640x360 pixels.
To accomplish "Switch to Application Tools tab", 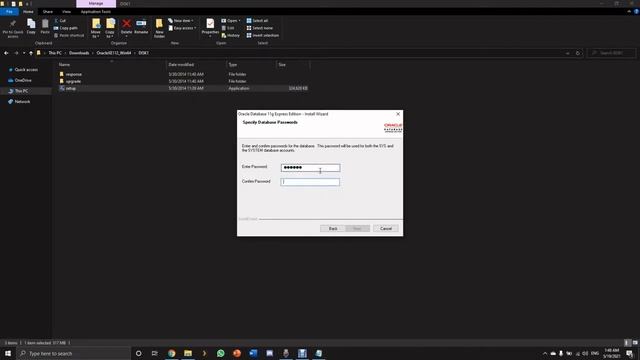I will click(96, 11).
